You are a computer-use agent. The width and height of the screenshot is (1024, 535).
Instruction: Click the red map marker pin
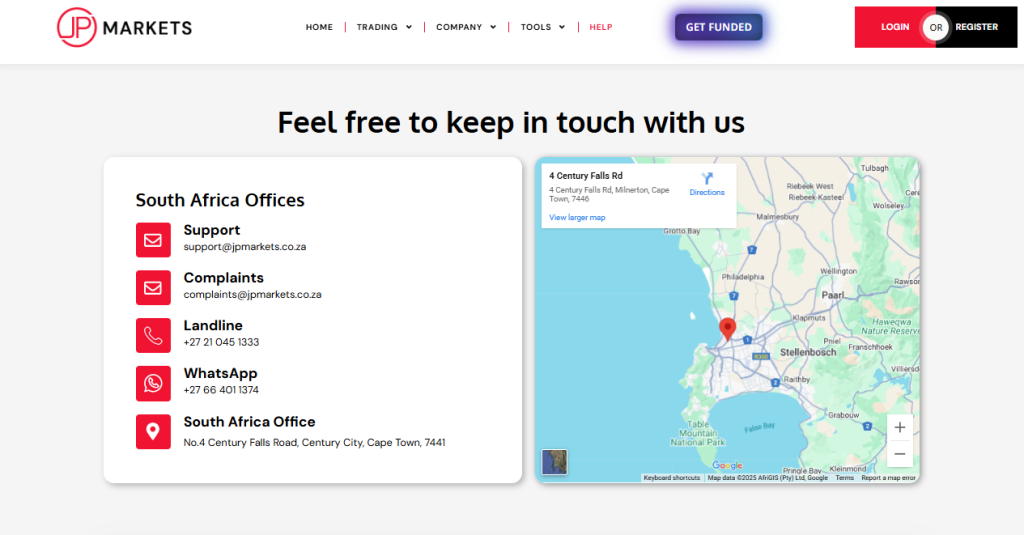[x=727, y=329]
